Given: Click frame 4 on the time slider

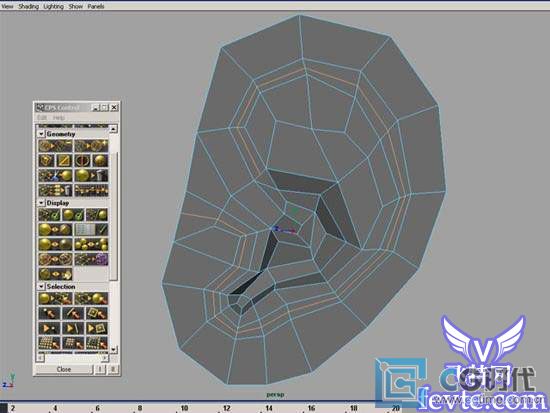Looking at the screenshot, I should click(x=55, y=408).
